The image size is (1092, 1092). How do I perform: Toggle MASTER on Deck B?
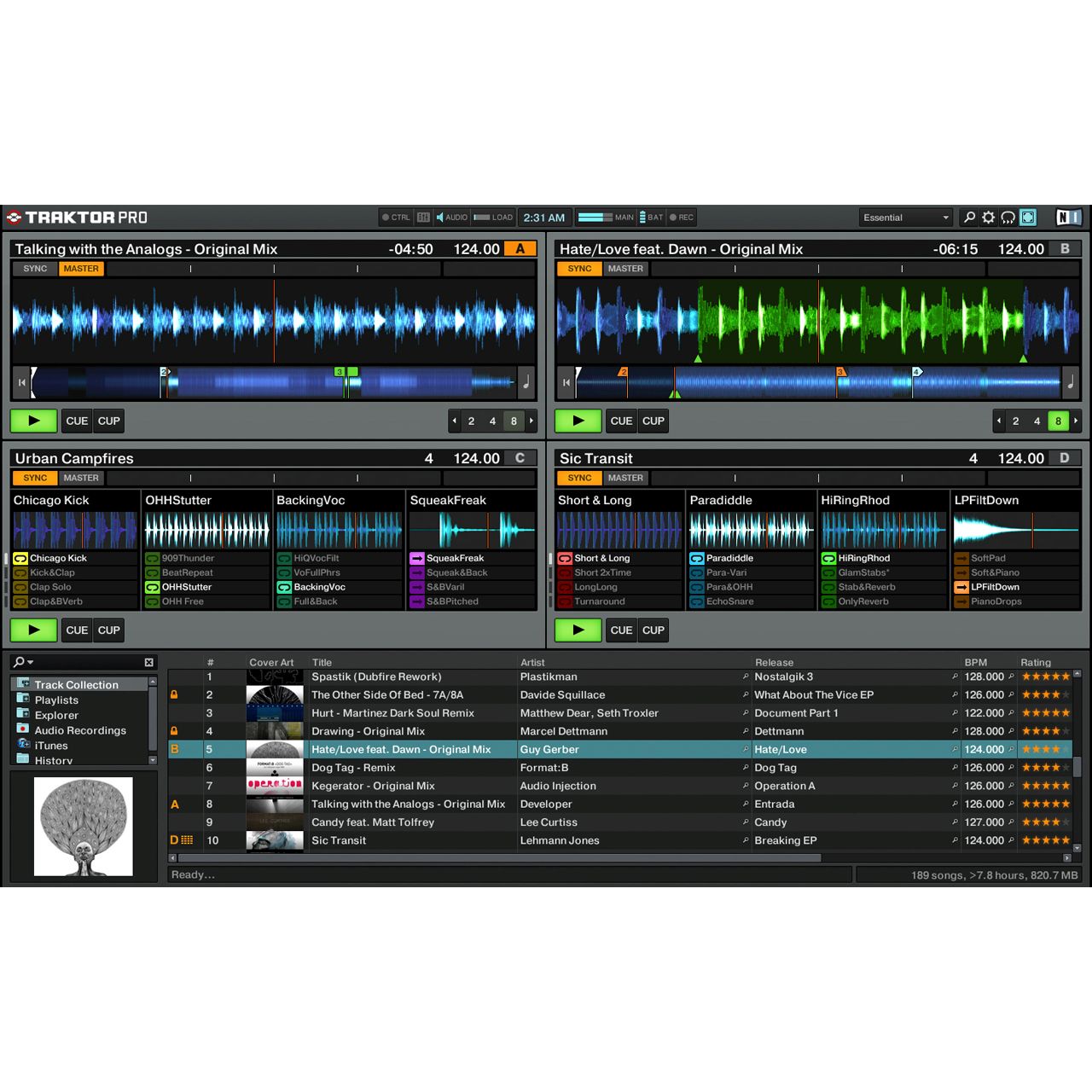625,269
